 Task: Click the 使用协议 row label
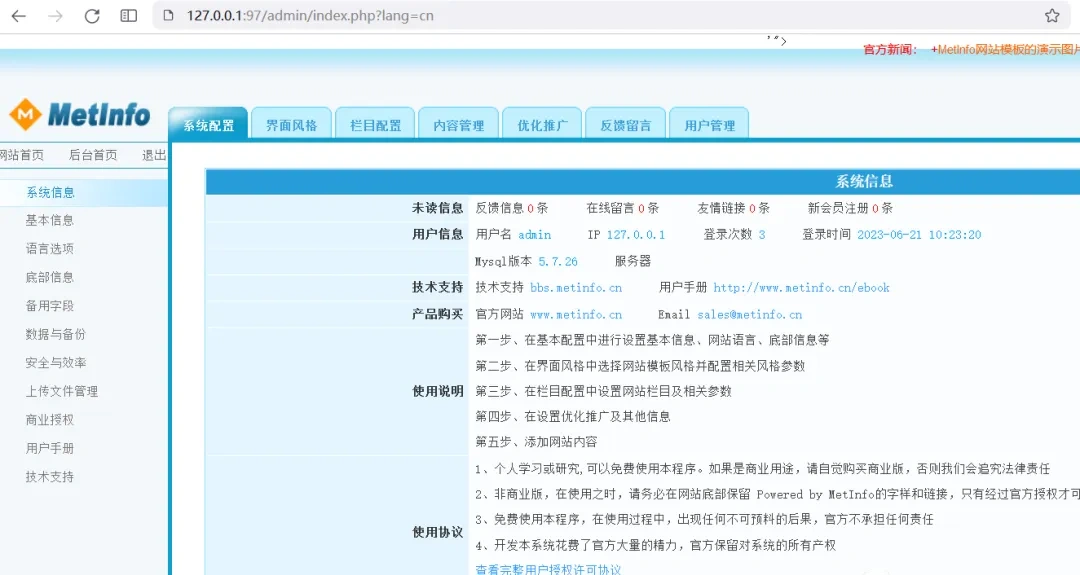pos(437,532)
